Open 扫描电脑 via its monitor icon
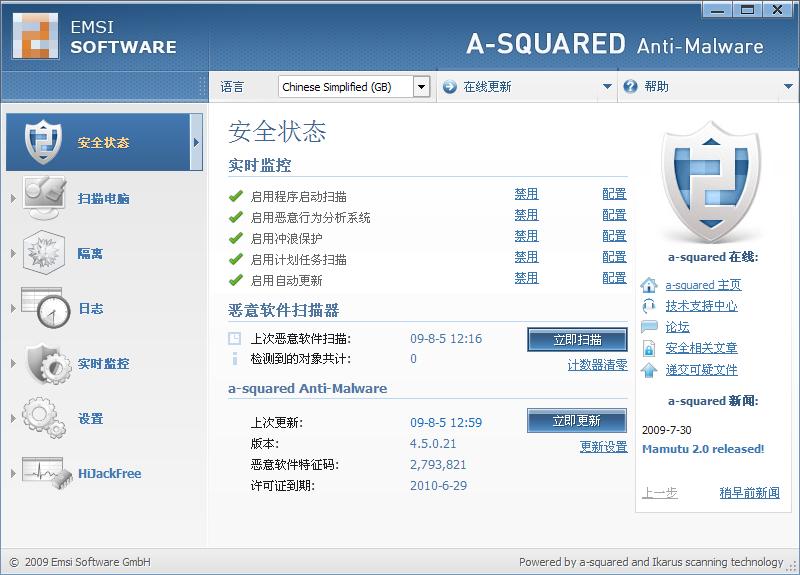 tap(45, 198)
